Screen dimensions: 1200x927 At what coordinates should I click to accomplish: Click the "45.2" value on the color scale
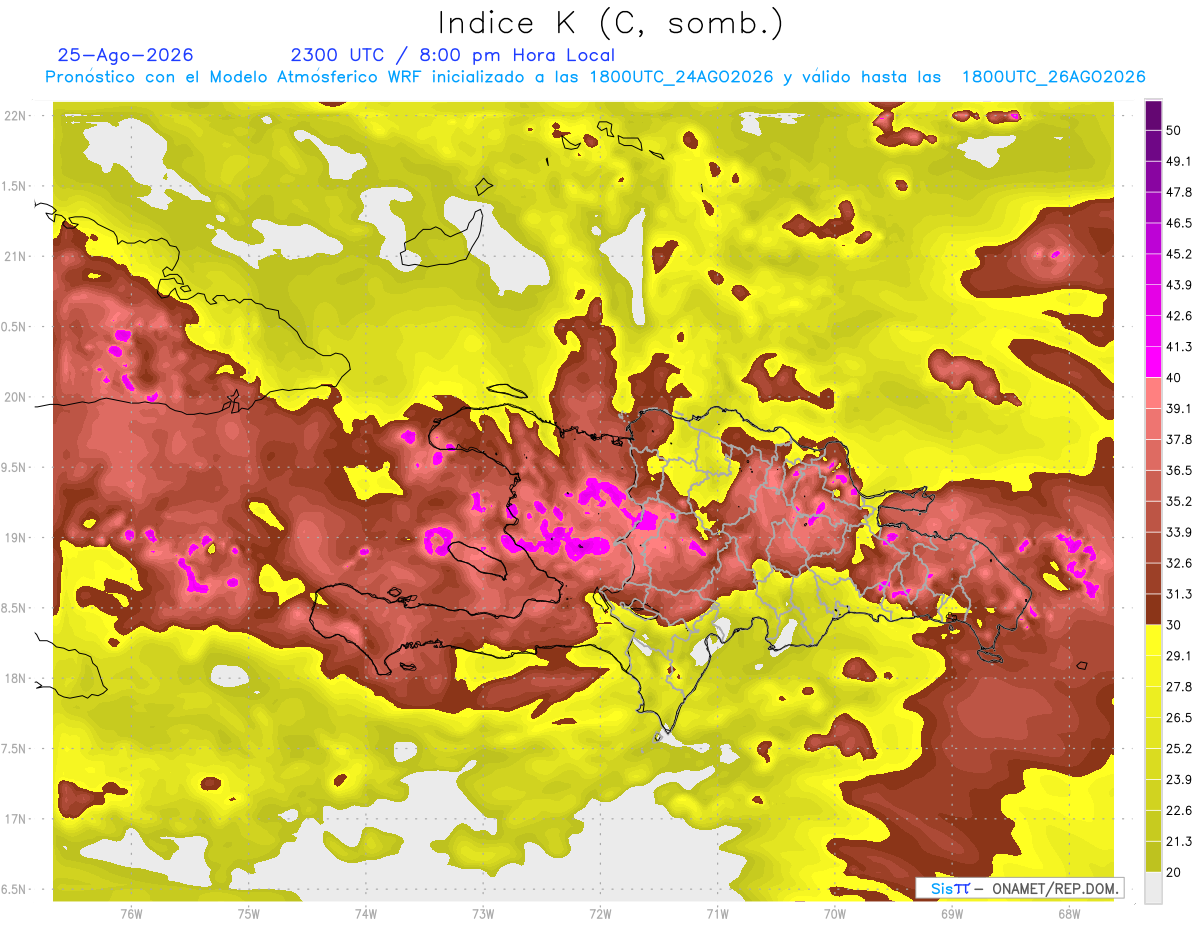(x=1178, y=254)
